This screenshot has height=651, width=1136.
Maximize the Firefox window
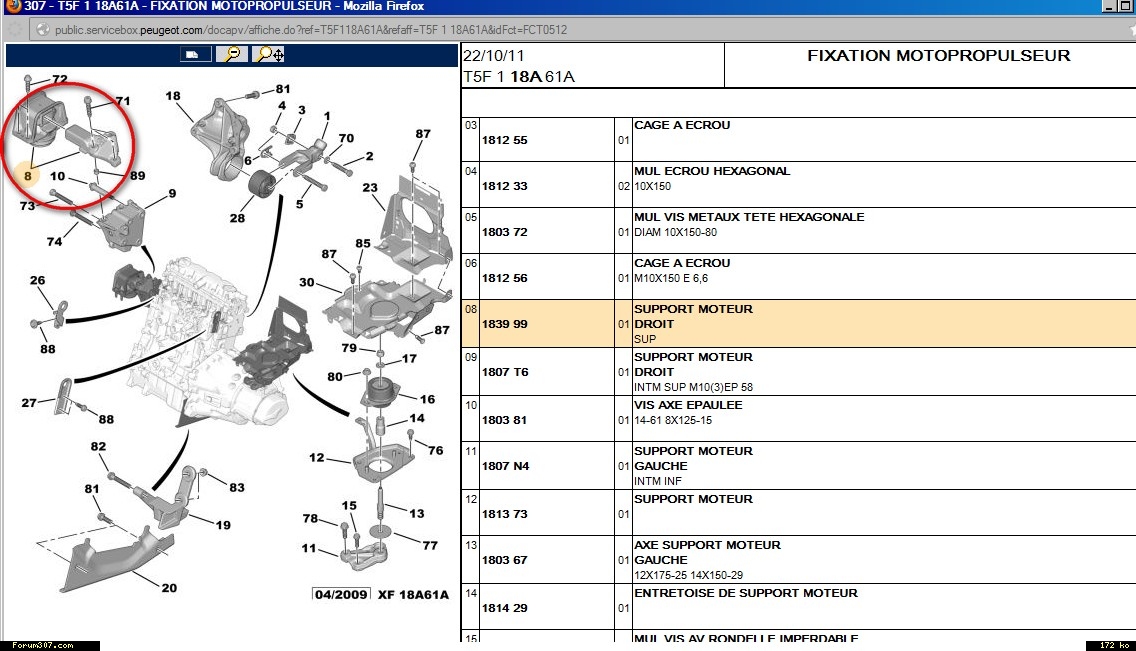(x=1125, y=7)
